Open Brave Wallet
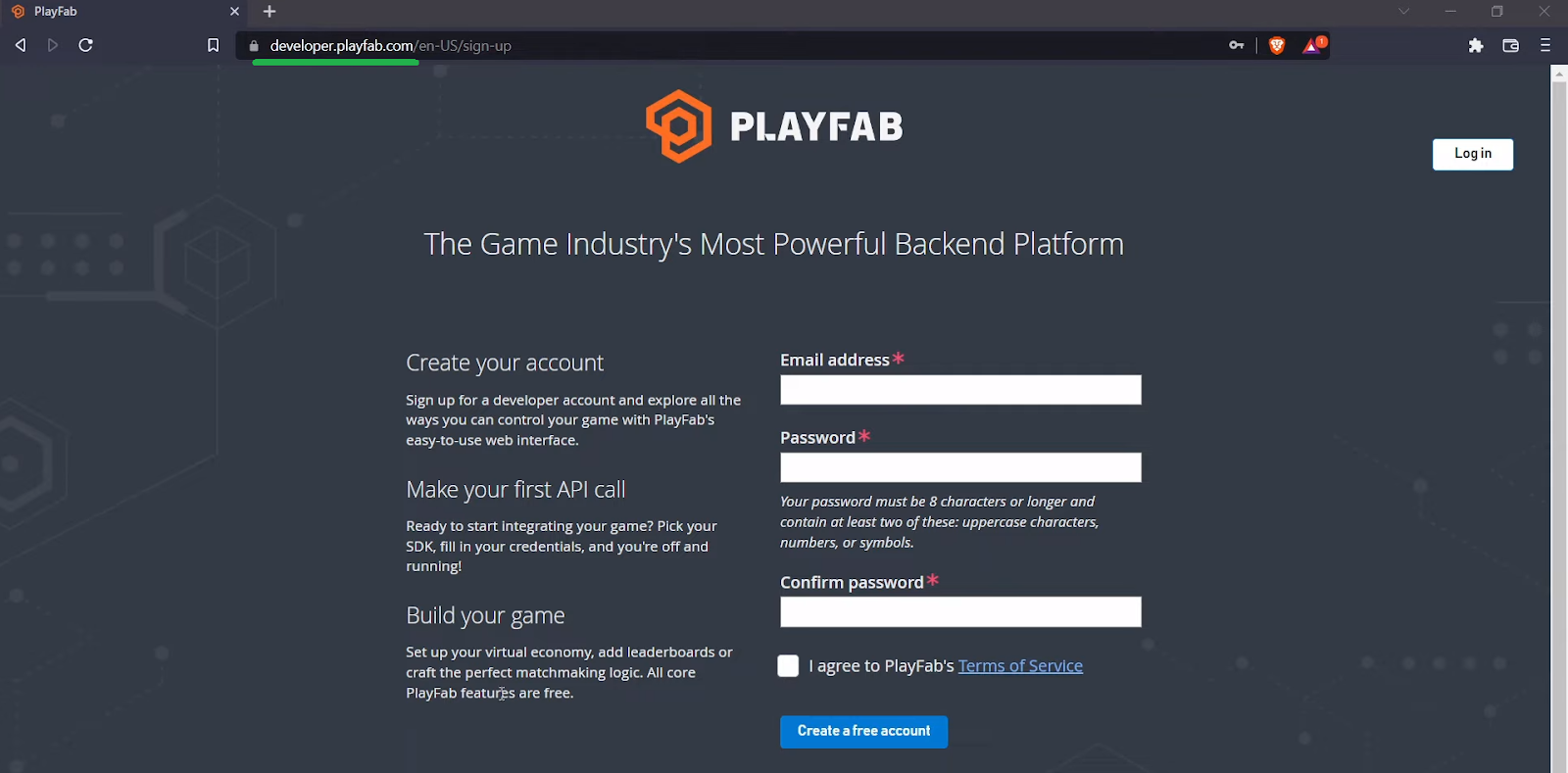 pyautogui.click(x=1510, y=45)
